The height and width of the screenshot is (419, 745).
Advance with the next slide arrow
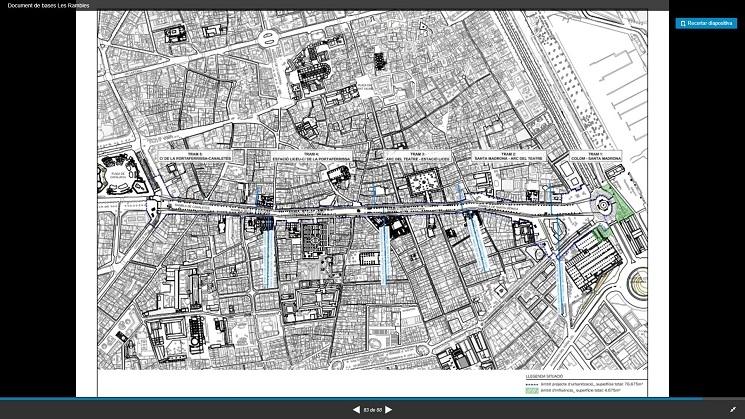point(389,409)
